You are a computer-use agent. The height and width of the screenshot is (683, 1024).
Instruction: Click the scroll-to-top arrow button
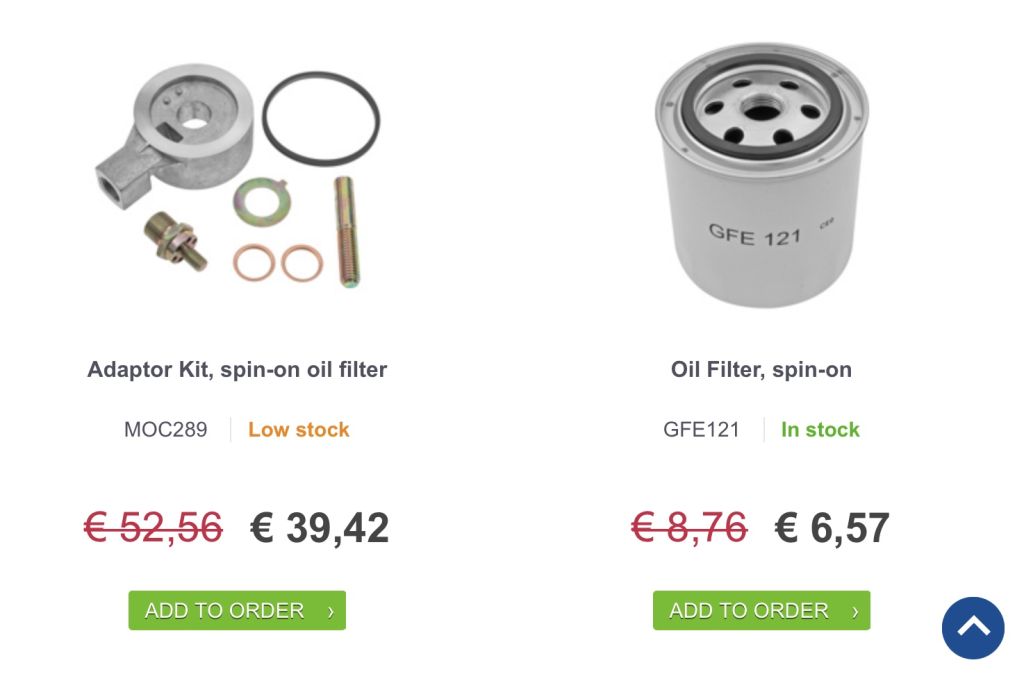click(972, 628)
